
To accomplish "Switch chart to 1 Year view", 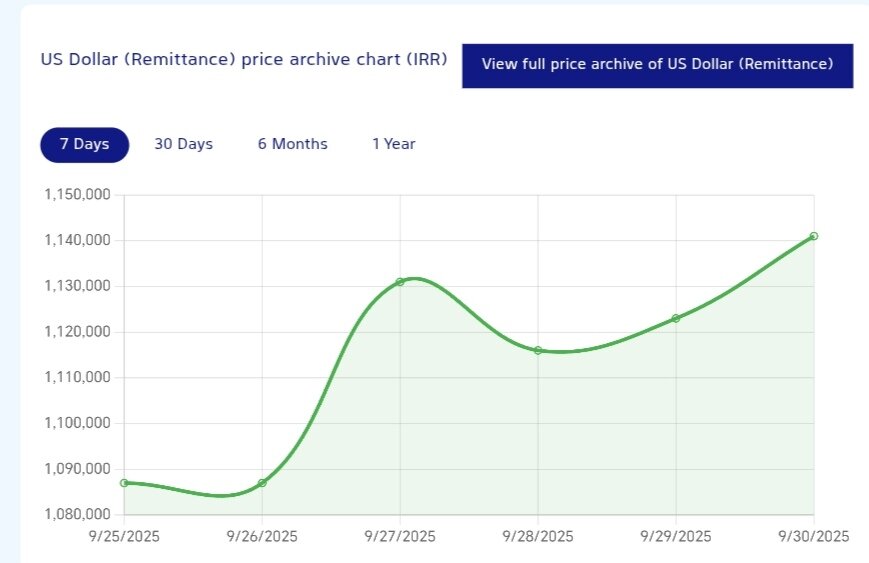I will pyautogui.click(x=393, y=144).
